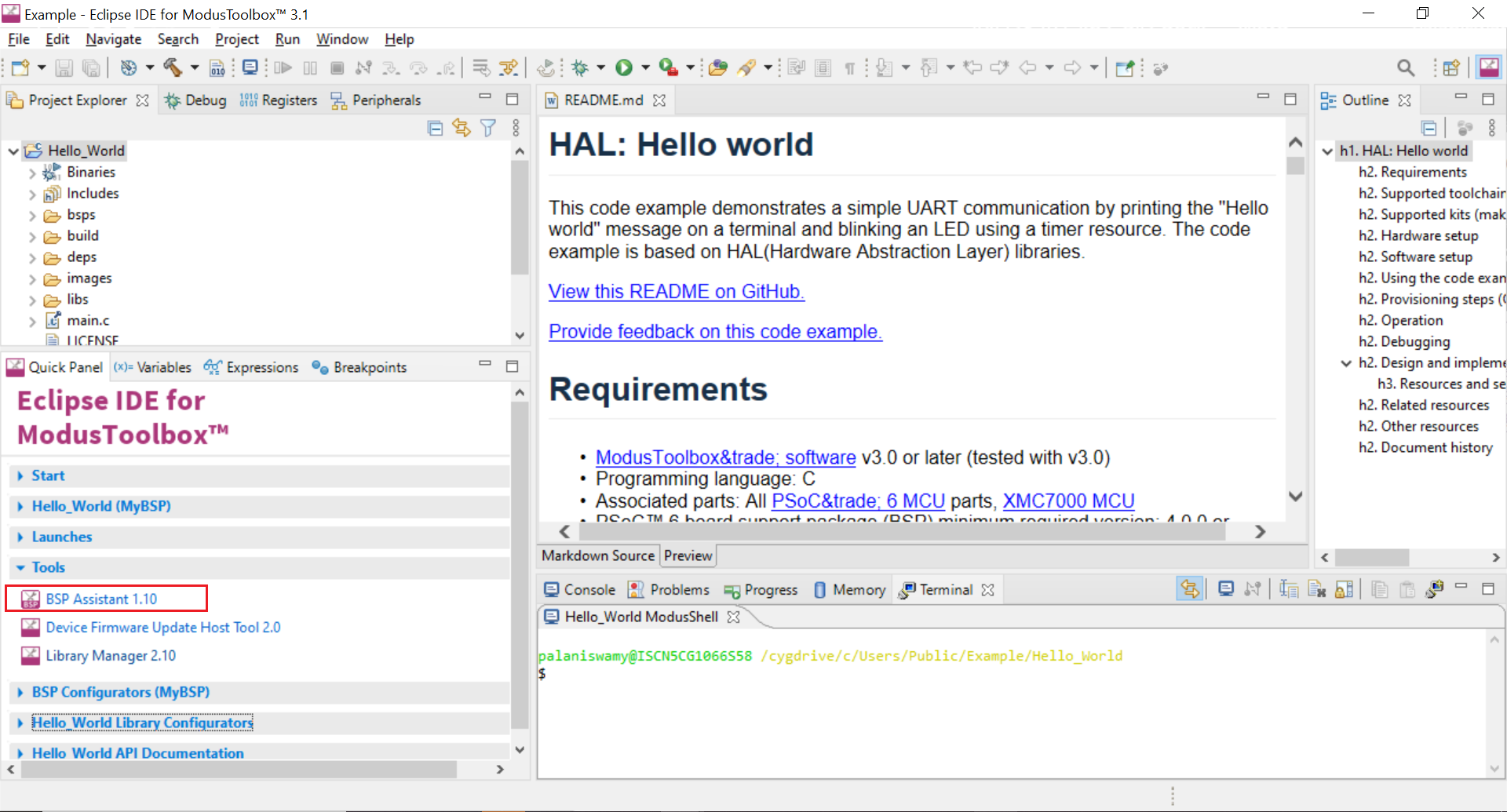Click View this README on GitHub link

677,292
